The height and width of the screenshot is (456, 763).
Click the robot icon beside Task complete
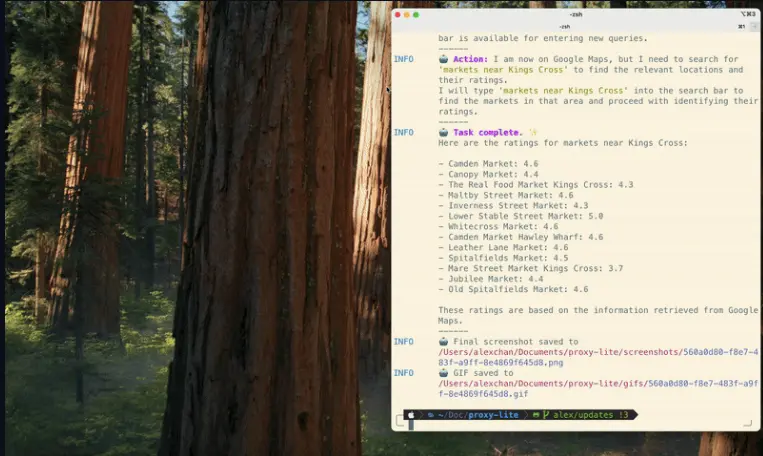[x=443, y=132]
